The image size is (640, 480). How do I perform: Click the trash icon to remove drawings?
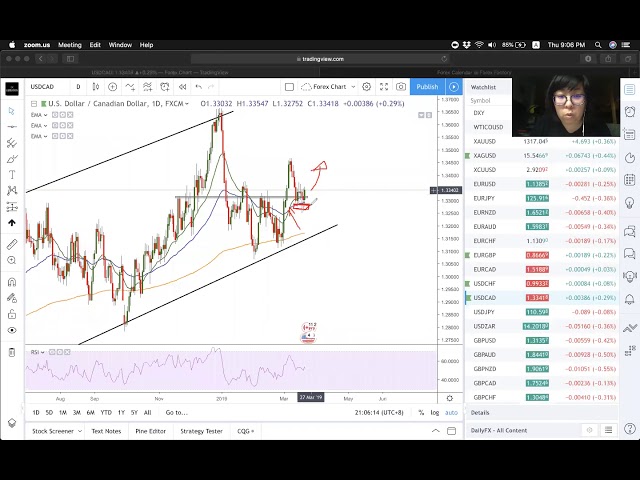click(12, 352)
